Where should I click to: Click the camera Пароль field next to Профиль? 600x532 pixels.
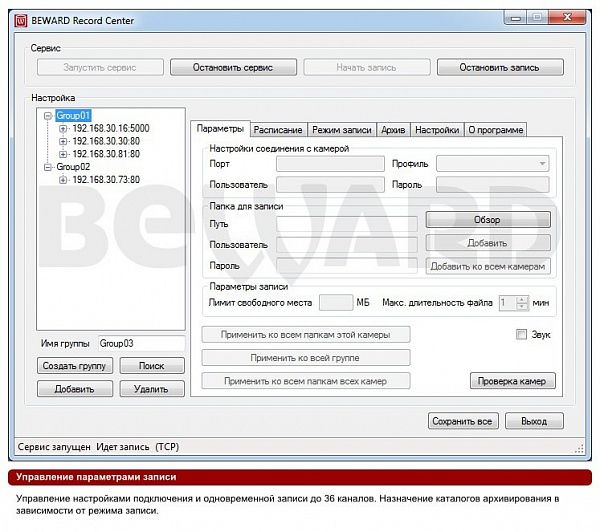coord(493,184)
